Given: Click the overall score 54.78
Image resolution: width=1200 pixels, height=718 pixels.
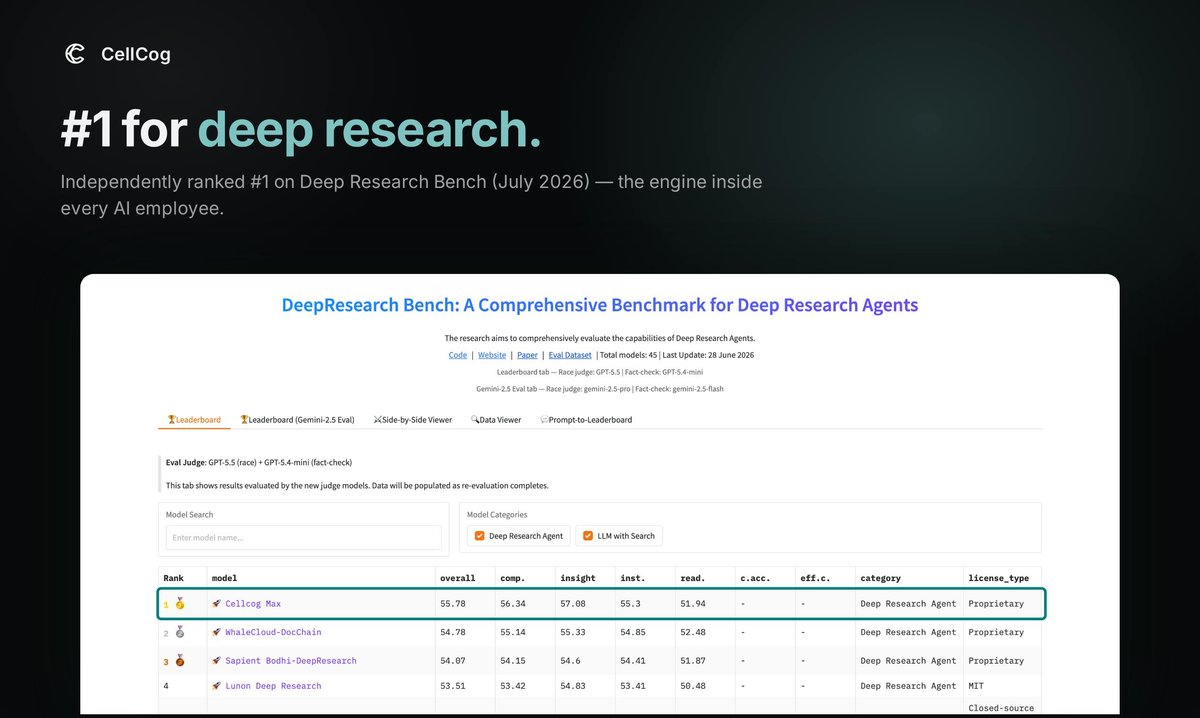Looking at the screenshot, I should click(453, 632).
